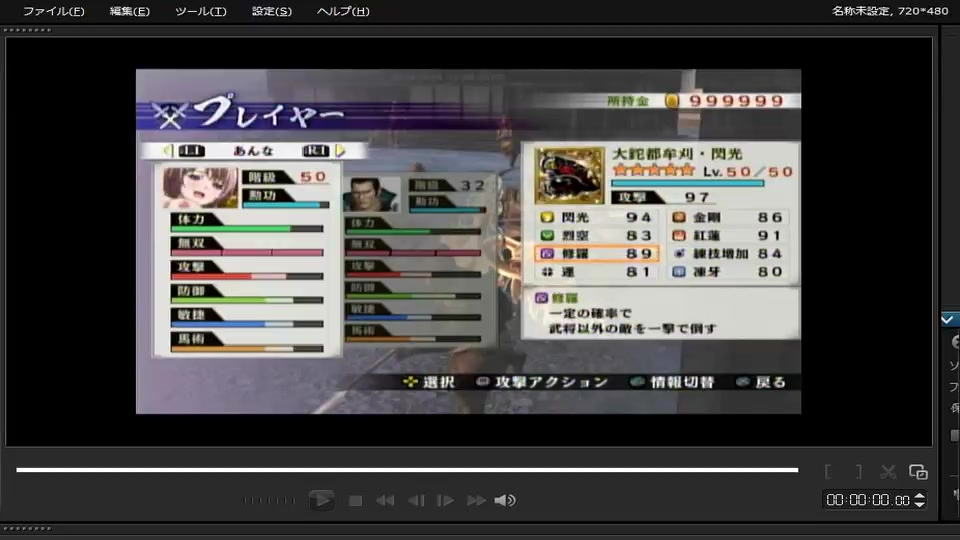
Task: Start playback with the Play button
Action: point(321,500)
